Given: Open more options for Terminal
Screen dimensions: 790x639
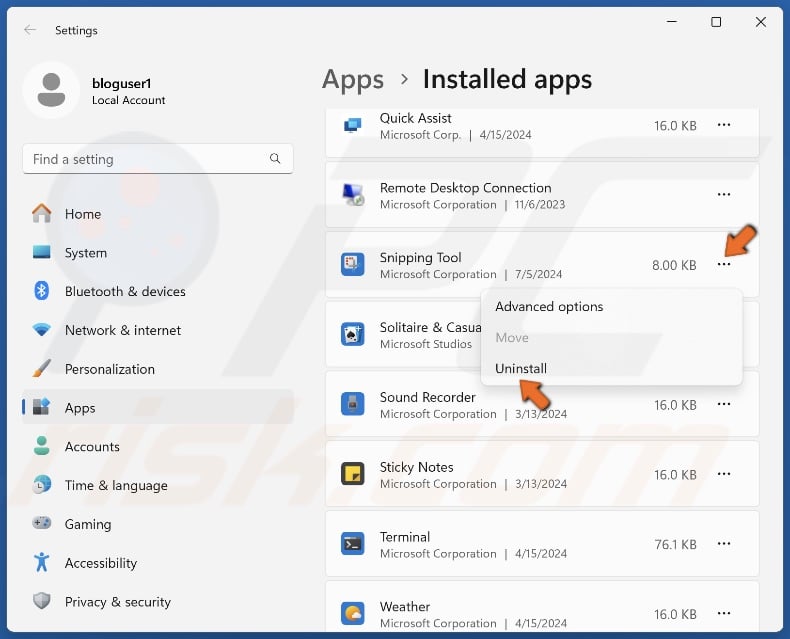Looking at the screenshot, I should pyautogui.click(x=724, y=544).
